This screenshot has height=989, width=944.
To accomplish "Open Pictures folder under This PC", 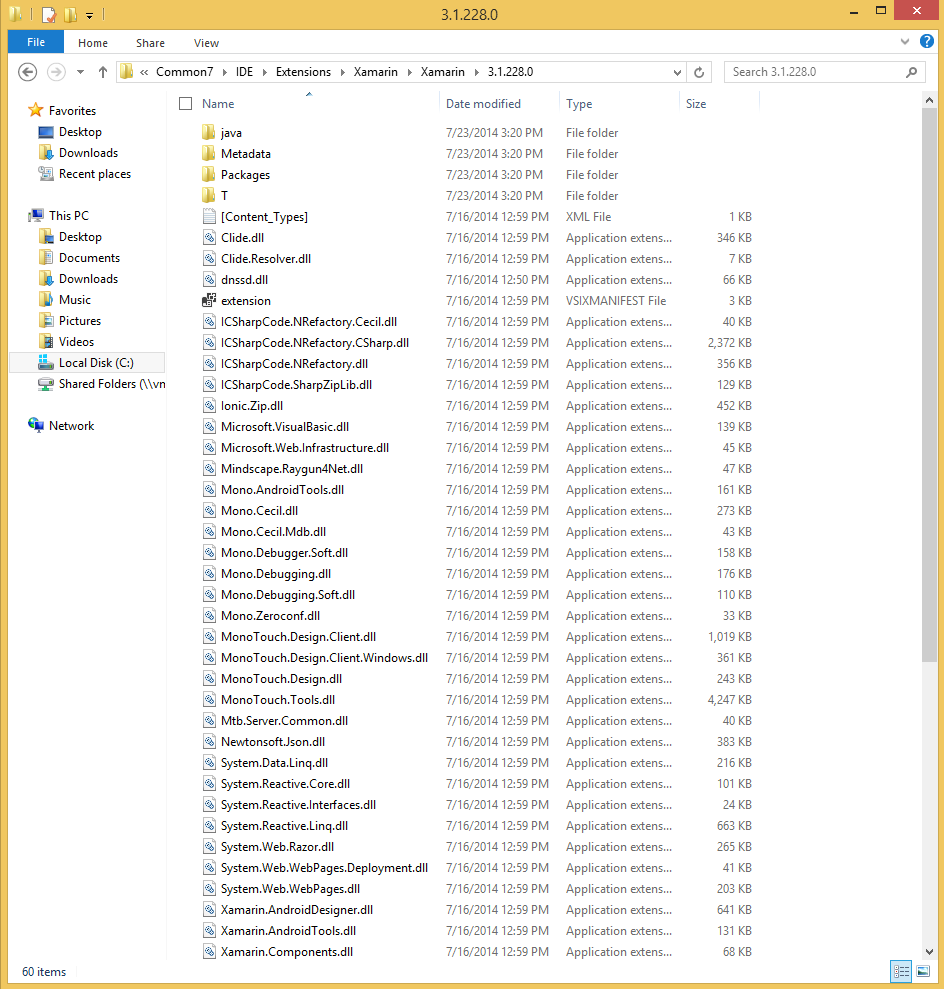I will click(x=79, y=320).
